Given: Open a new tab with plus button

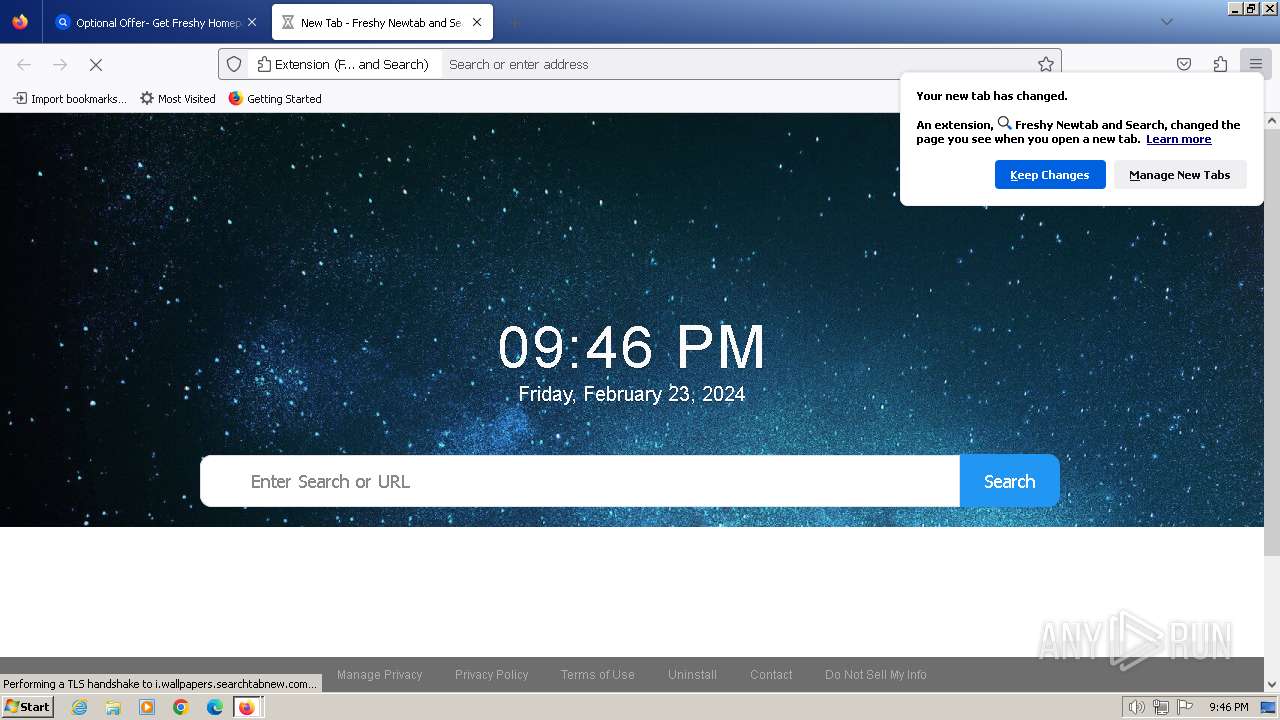Looking at the screenshot, I should coord(514,22).
